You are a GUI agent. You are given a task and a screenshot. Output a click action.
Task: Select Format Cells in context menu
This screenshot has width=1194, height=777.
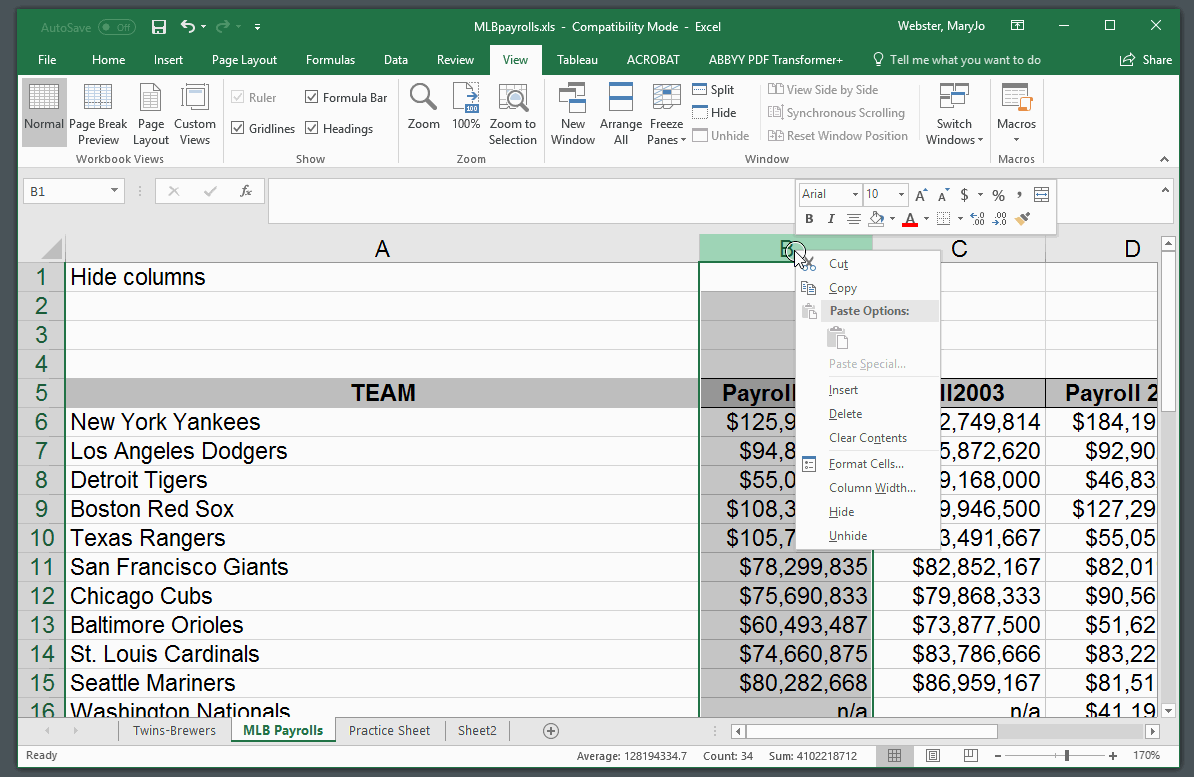pos(867,463)
